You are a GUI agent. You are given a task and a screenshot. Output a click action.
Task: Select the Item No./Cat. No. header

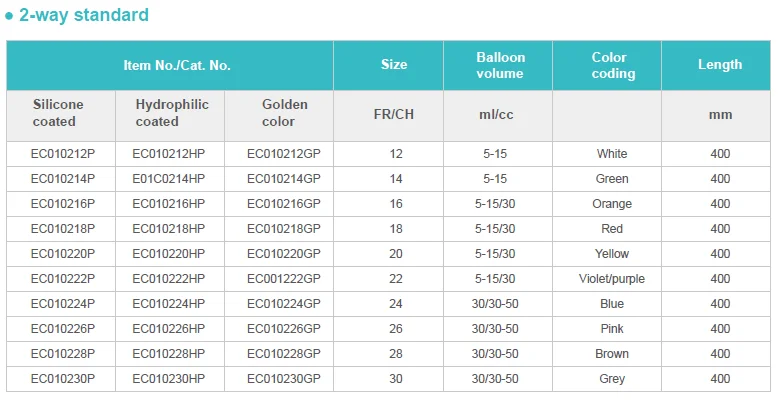(x=176, y=65)
